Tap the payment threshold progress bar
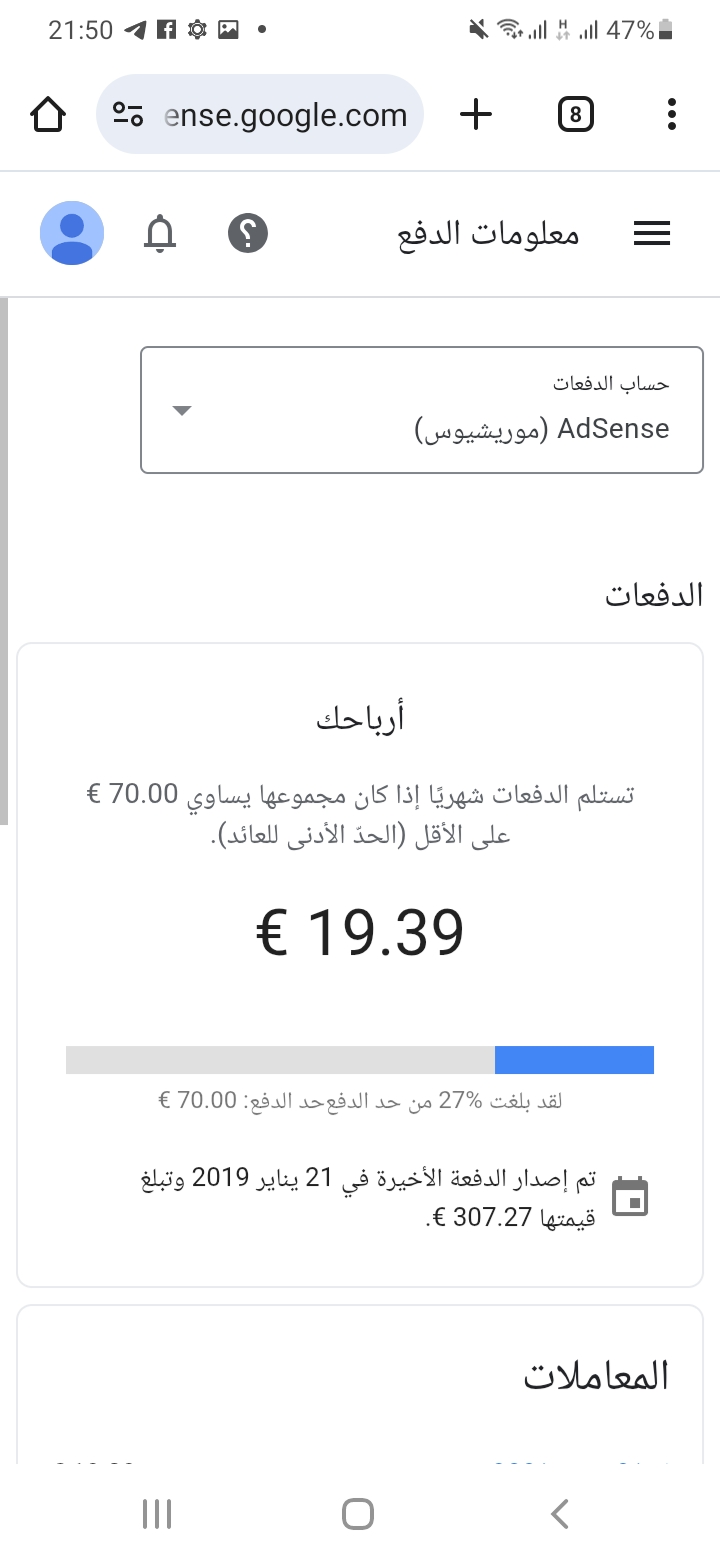The width and height of the screenshot is (720, 1560). click(x=360, y=1060)
